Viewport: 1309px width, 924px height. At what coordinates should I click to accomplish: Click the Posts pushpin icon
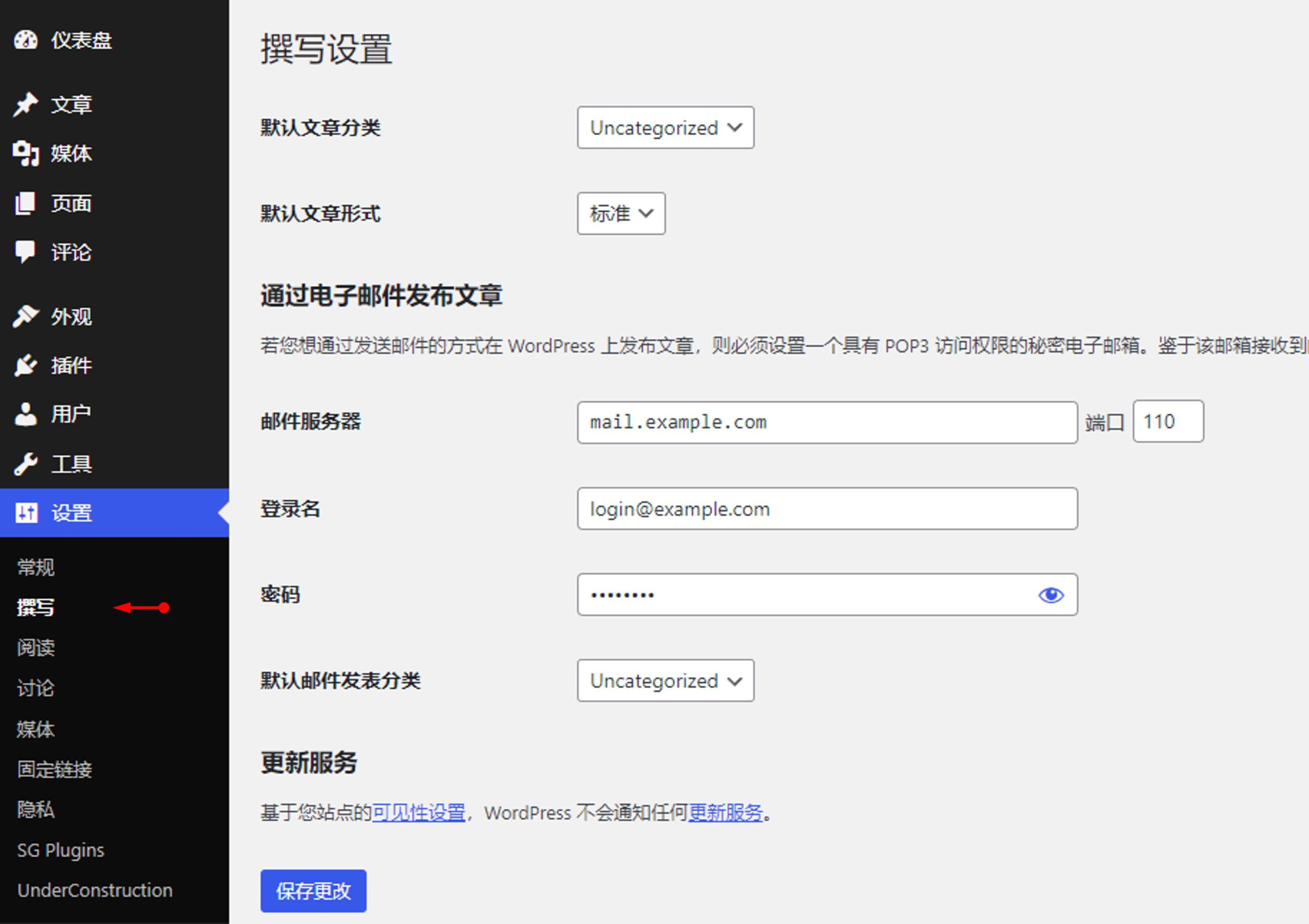coord(26,105)
